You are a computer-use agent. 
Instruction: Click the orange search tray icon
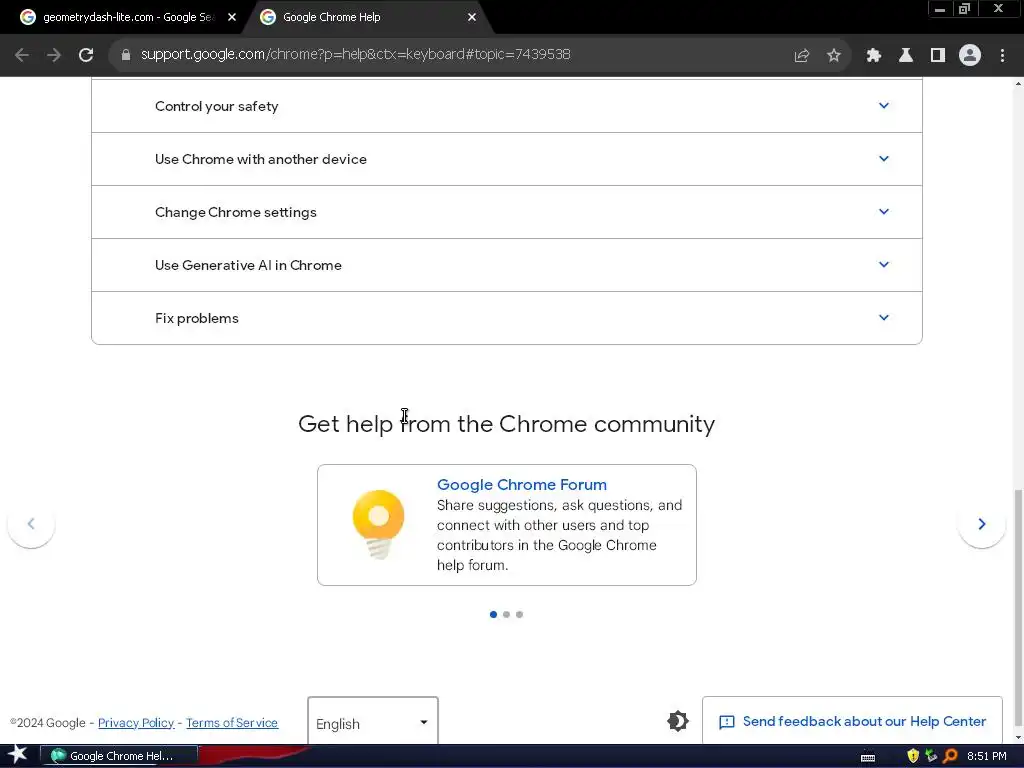[x=950, y=756]
